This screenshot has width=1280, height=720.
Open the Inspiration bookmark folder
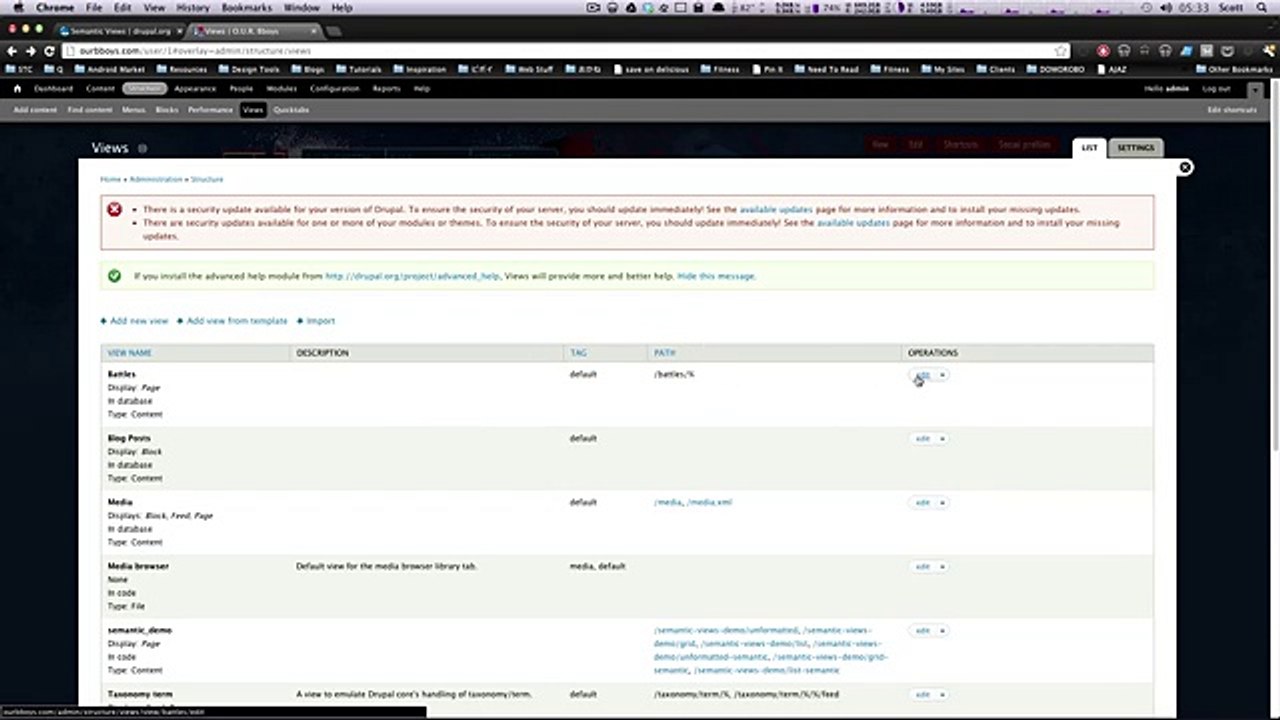419,70
